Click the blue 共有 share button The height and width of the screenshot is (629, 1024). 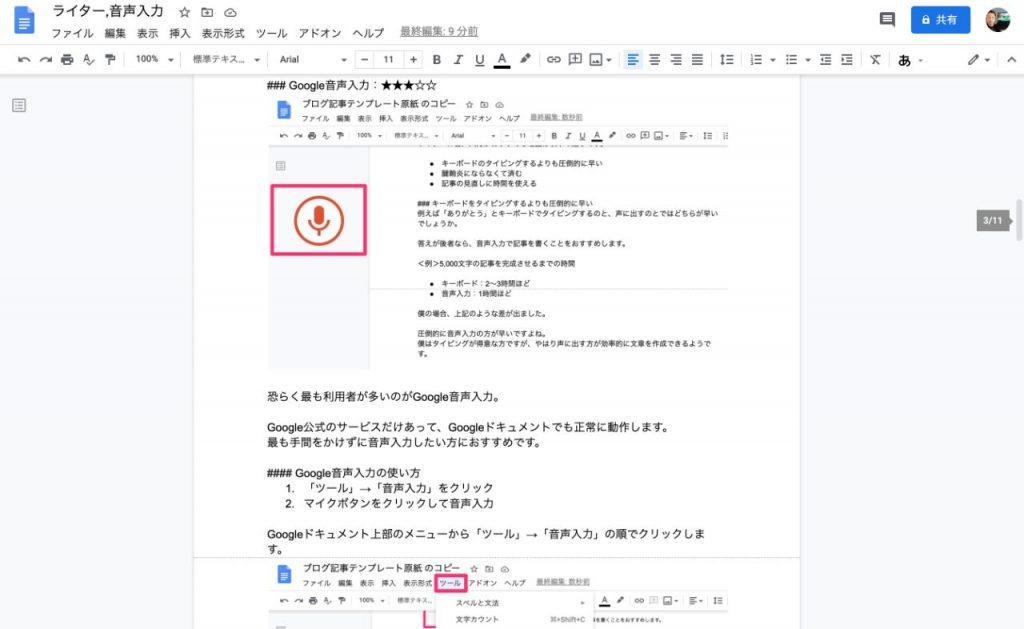940,19
